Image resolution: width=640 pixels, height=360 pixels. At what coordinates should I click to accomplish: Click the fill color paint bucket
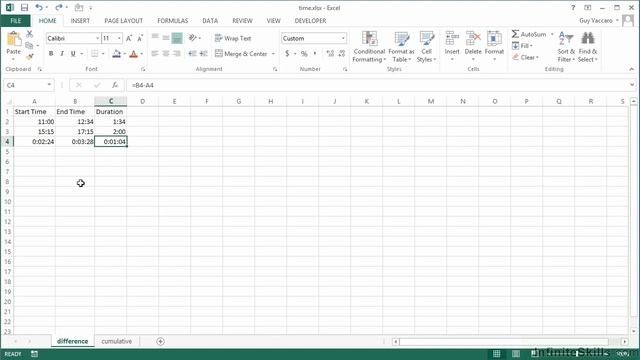(x=116, y=53)
